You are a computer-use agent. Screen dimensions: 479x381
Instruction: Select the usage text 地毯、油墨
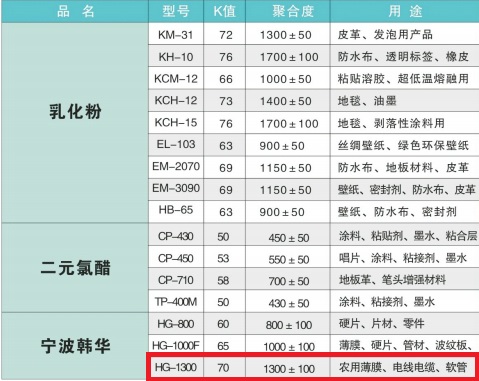click(x=367, y=101)
